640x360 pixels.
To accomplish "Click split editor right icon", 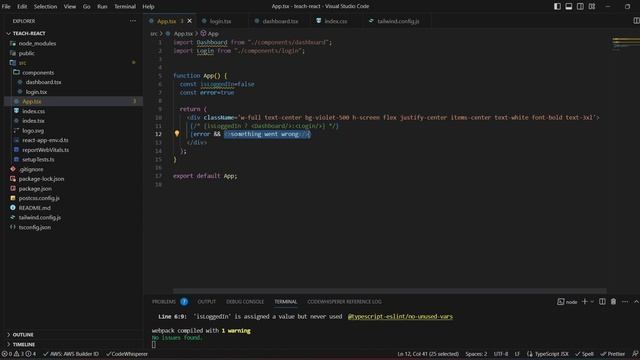I will 636,21.
